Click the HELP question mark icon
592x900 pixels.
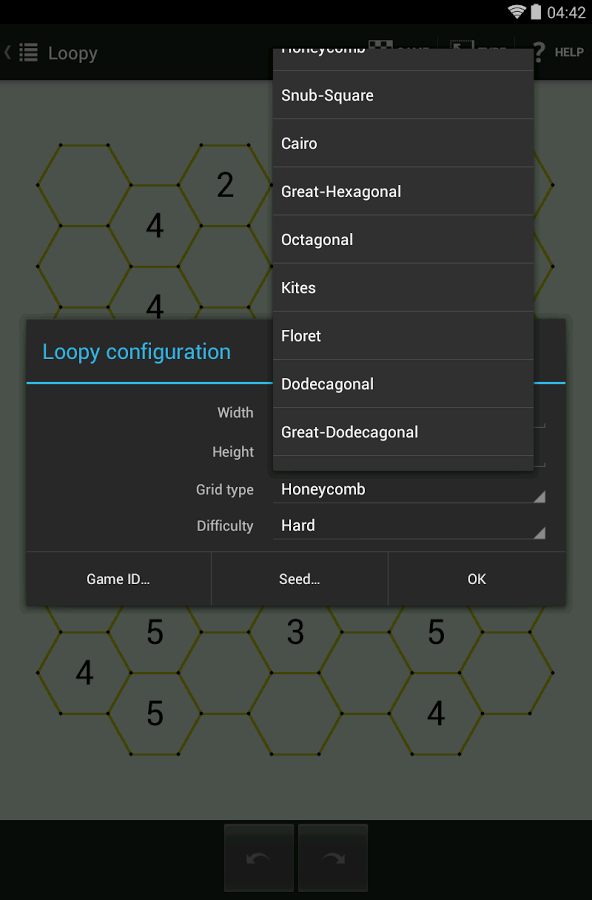pyautogui.click(x=539, y=52)
